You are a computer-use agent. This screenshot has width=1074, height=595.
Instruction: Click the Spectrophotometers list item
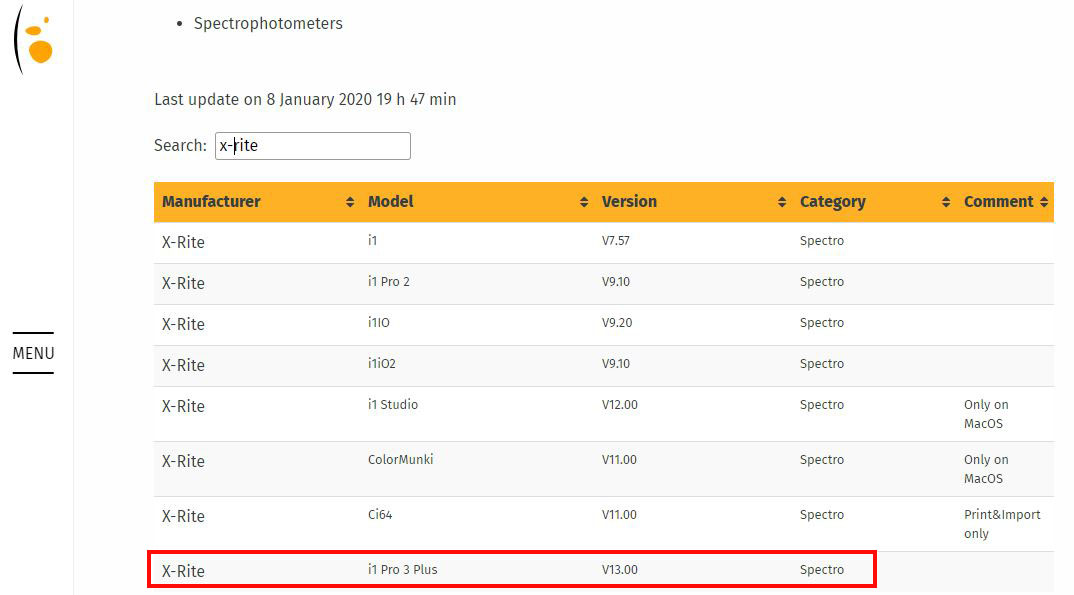coord(268,23)
